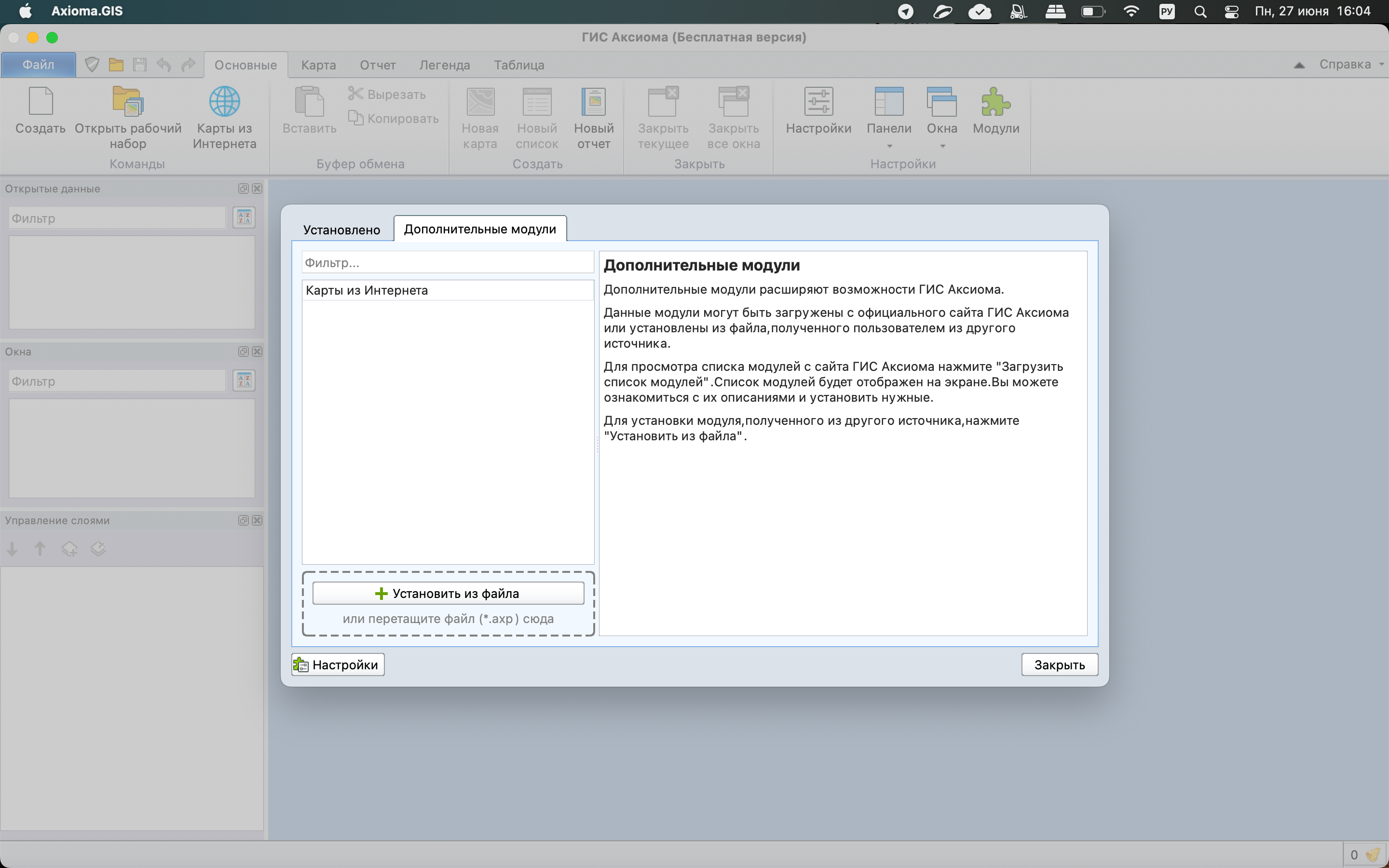Open Карты из Интернета globe icon
Image resolution: width=1389 pixels, height=868 pixels.
[224, 102]
